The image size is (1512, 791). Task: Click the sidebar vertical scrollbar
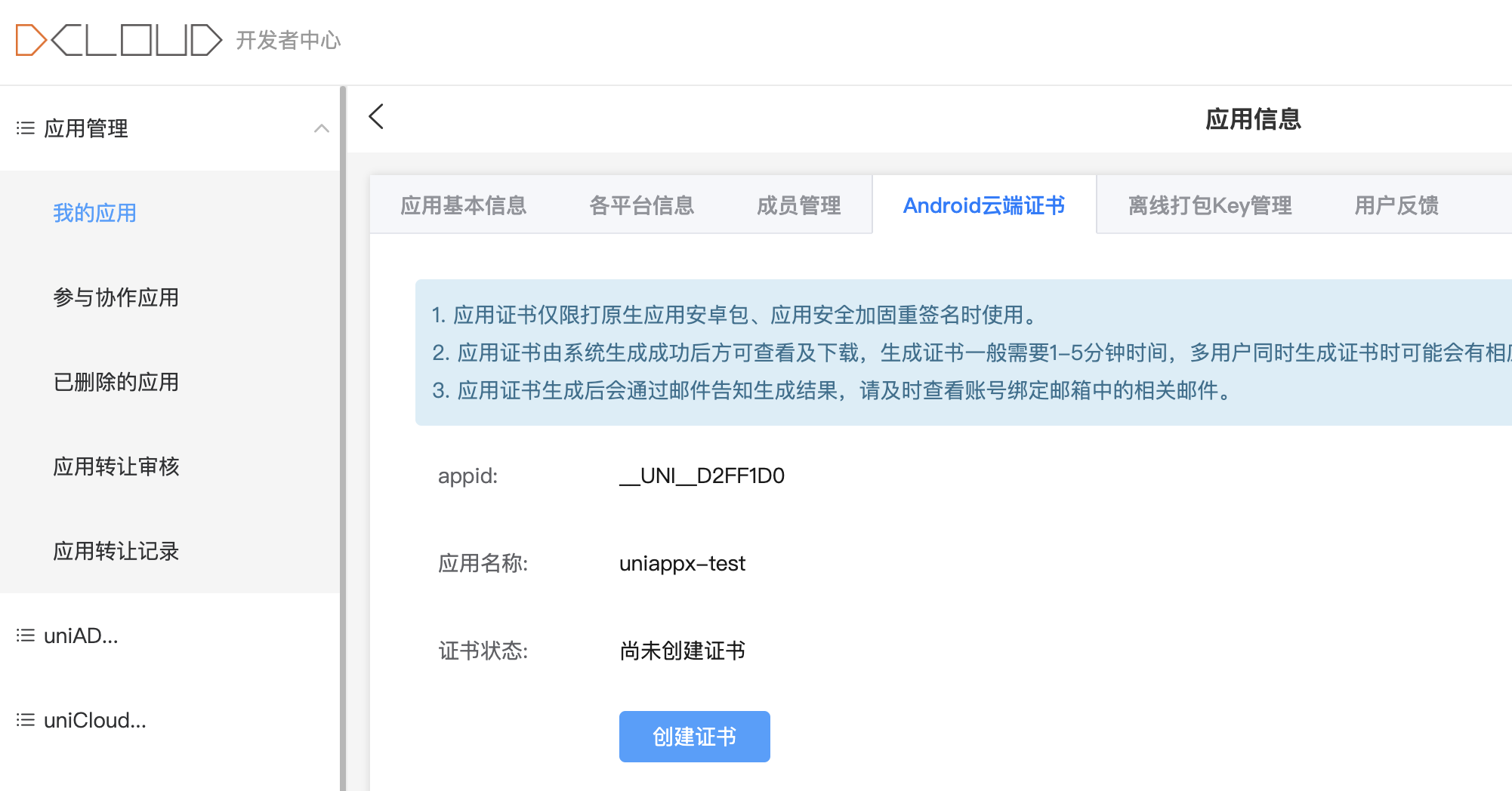(x=343, y=438)
